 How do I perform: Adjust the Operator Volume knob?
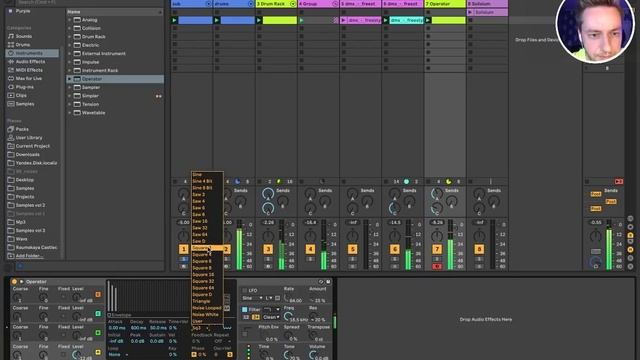[313, 355]
